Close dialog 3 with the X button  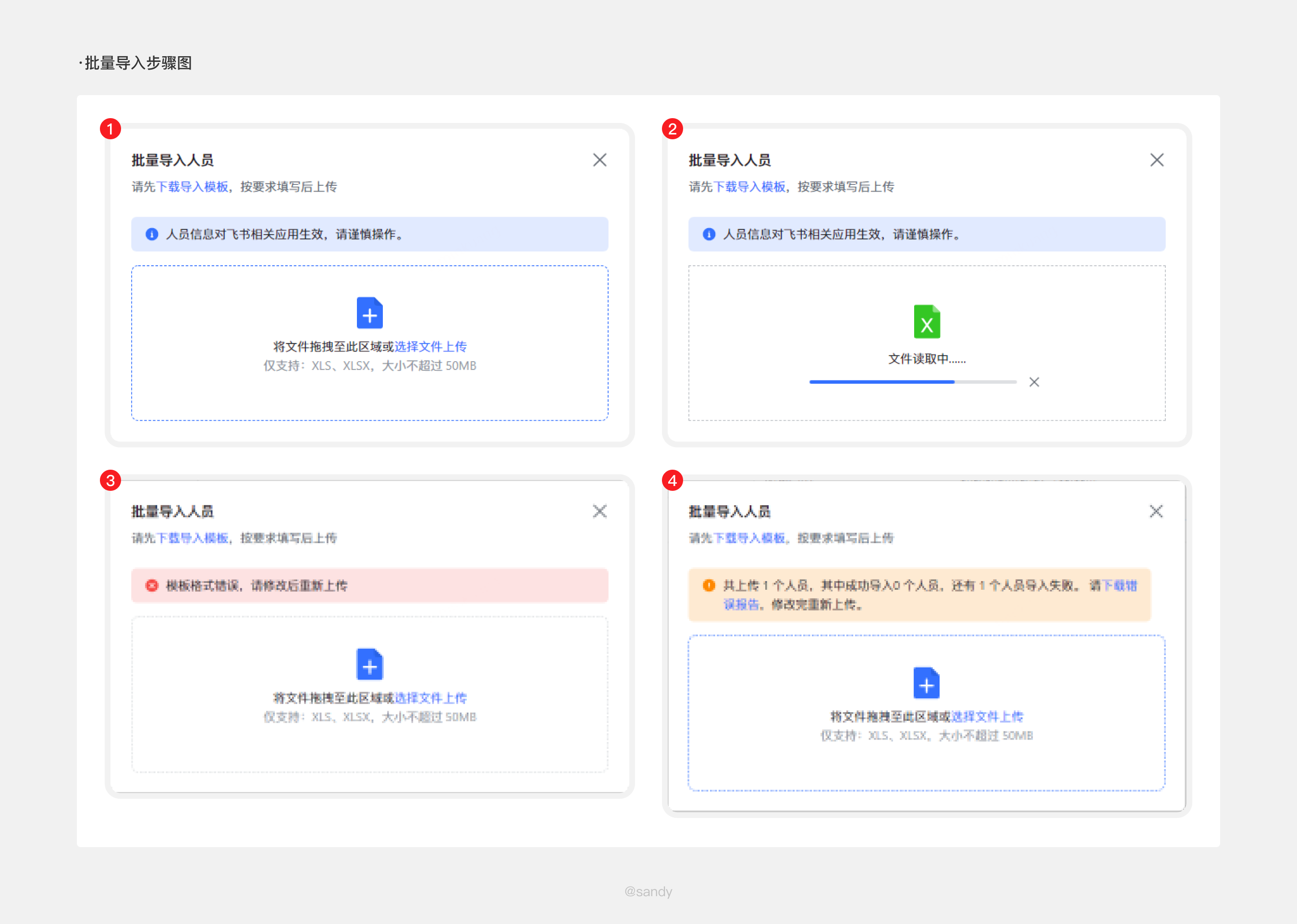[x=600, y=511]
